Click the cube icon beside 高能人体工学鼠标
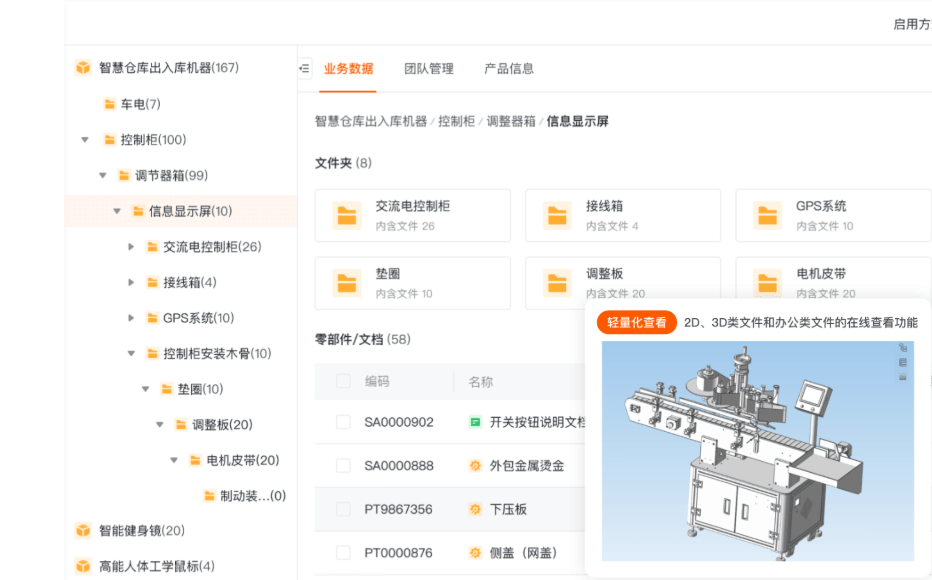Screen dimensions: 932x580 pyautogui.click(x=83, y=566)
